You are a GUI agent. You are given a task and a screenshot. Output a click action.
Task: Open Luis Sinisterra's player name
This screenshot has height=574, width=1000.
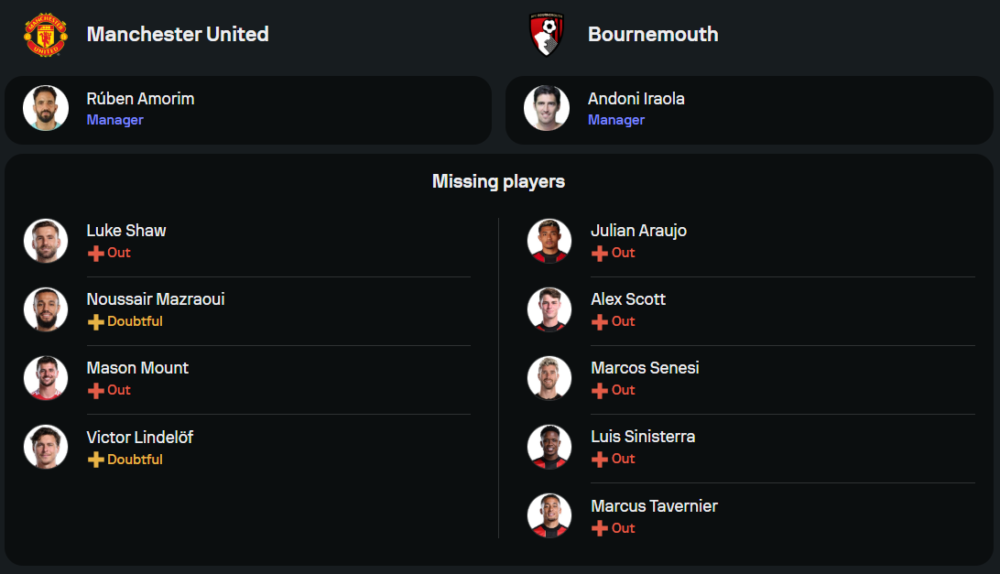click(x=643, y=437)
